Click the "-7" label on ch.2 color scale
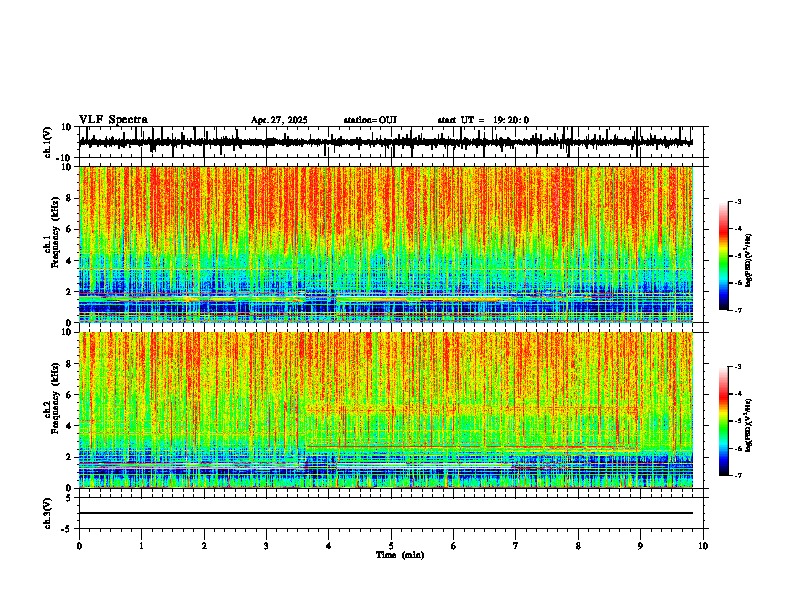Screen dimensions: 792x612 tap(737, 475)
